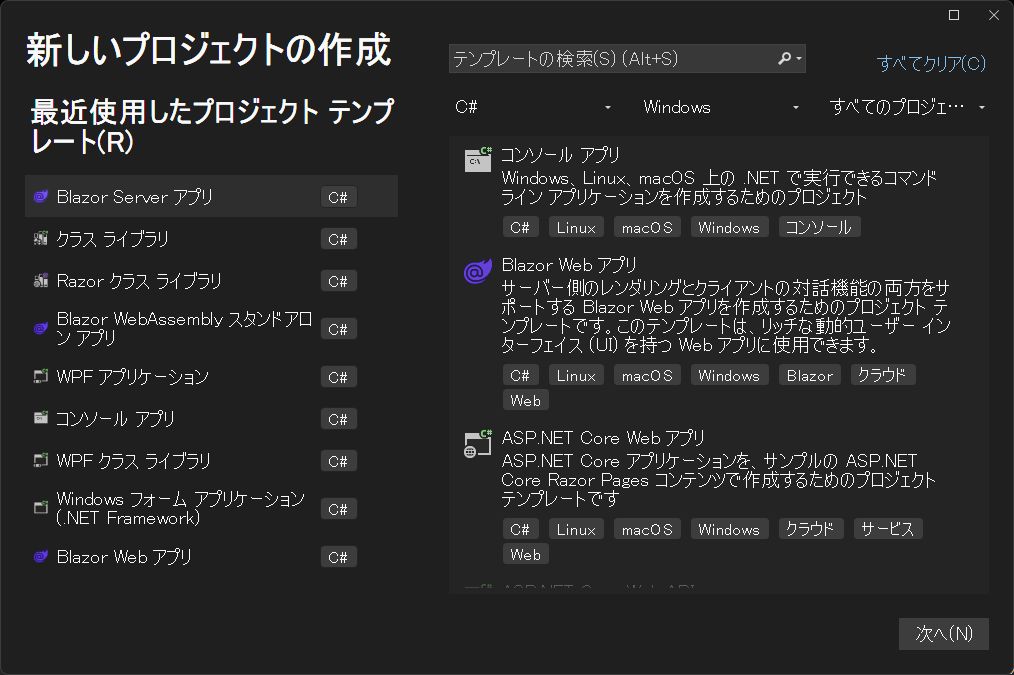The image size is (1014, 675).
Task: Click Windows tag under コンソール アプリ
Action: pyautogui.click(x=729, y=227)
